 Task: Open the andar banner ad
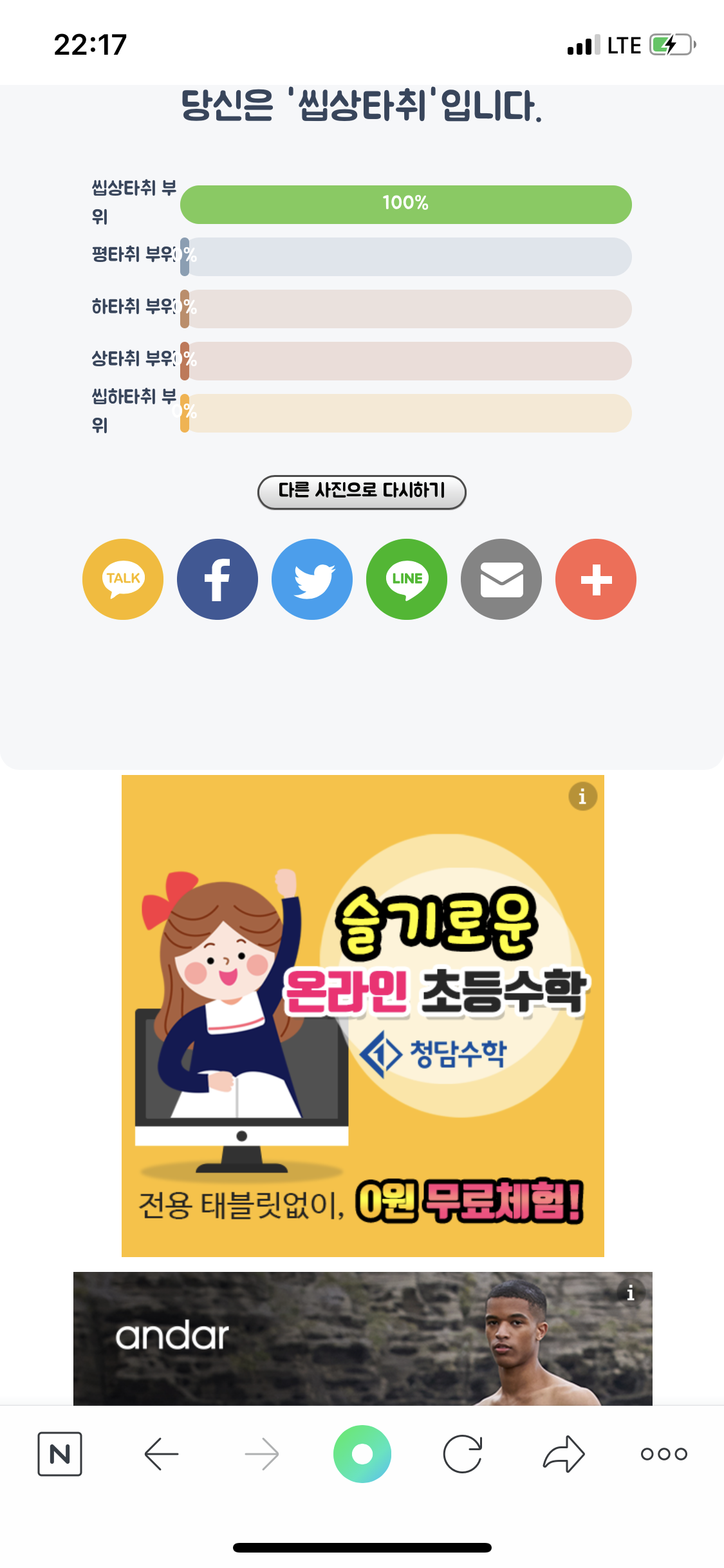(363, 1338)
